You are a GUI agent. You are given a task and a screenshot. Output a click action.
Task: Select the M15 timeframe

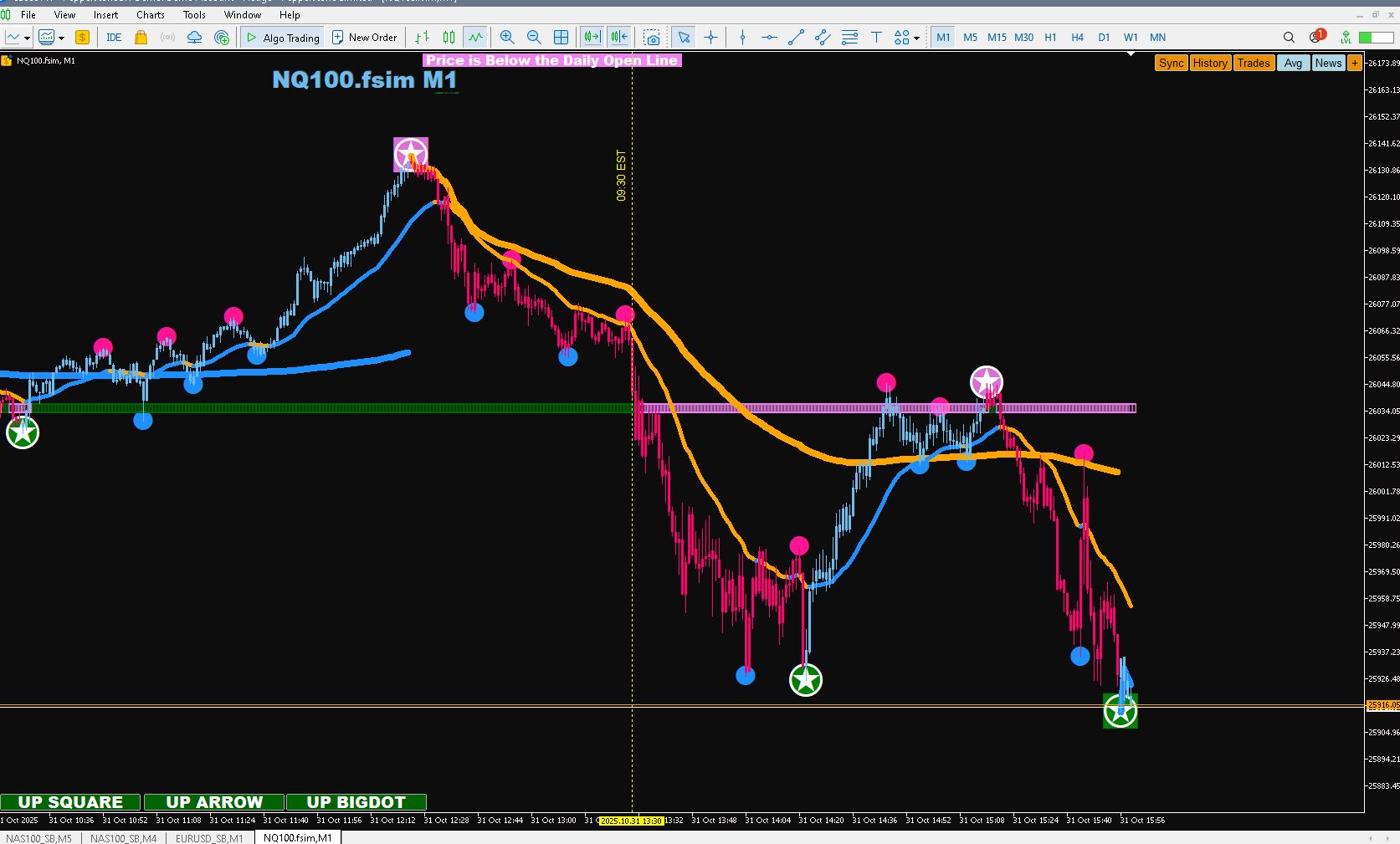(997, 38)
